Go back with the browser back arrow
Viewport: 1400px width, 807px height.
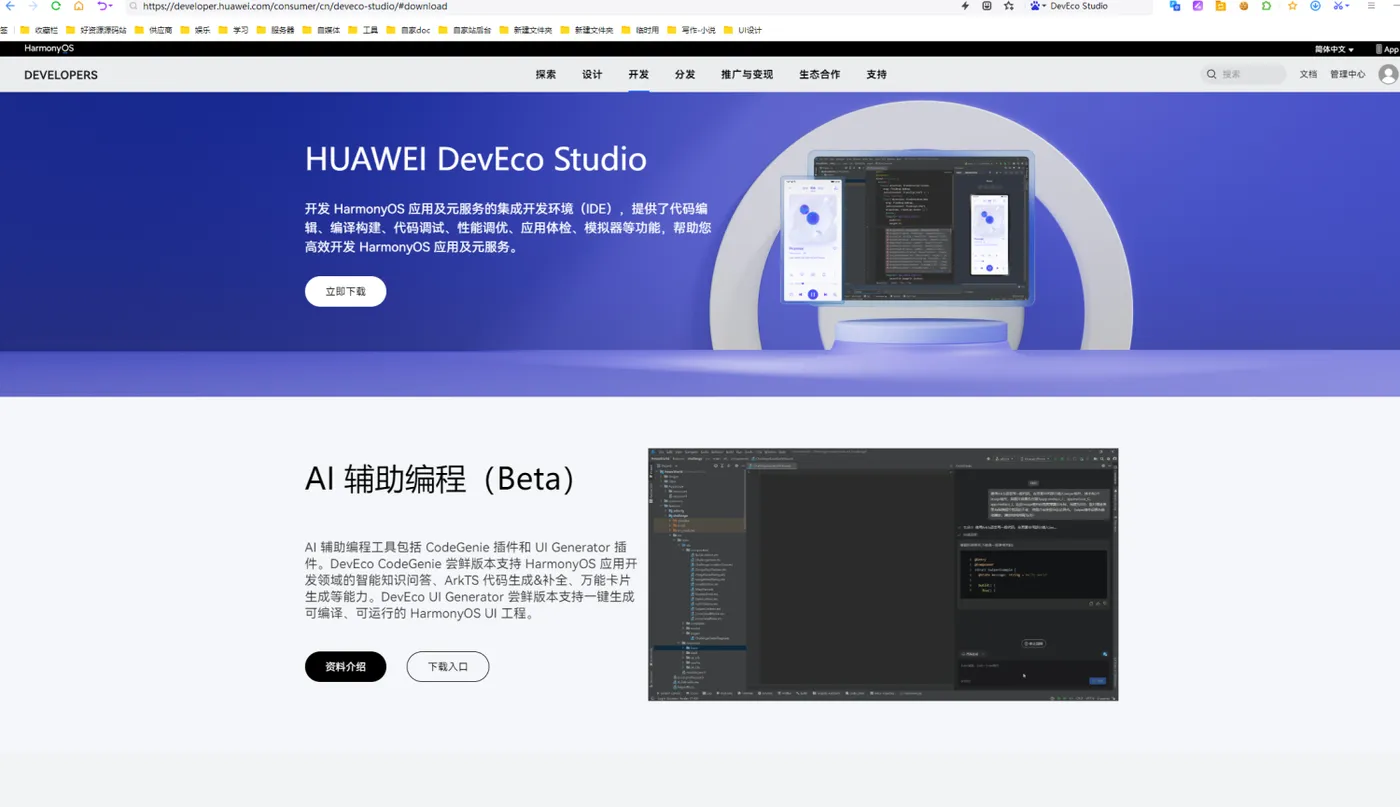[11, 6]
